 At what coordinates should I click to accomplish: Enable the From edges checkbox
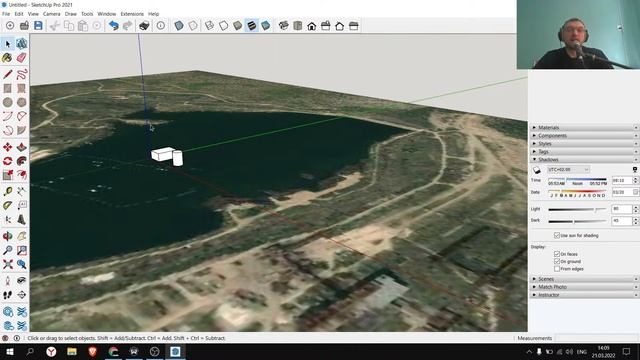point(557,269)
